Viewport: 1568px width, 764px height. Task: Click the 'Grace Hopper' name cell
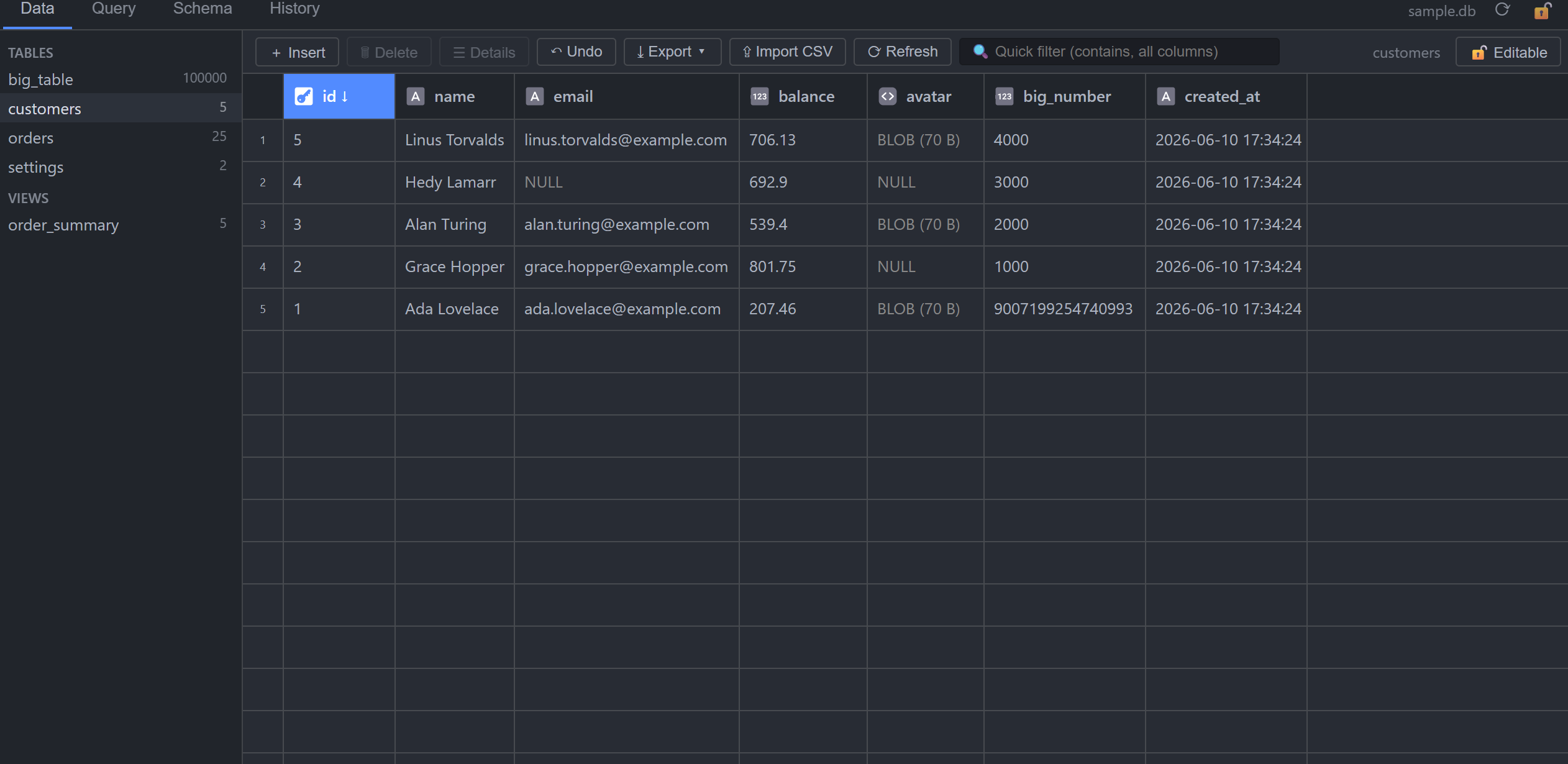click(x=455, y=267)
